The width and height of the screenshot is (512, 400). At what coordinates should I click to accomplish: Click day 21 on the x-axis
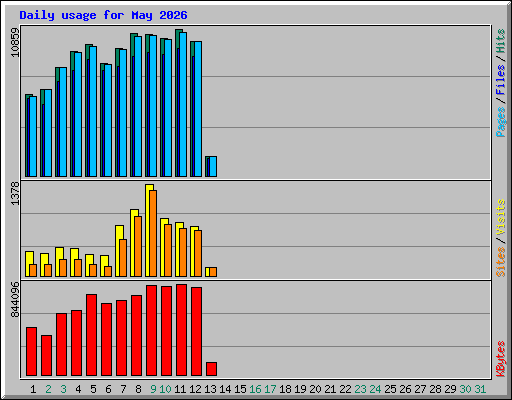click(x=330, y=389)
